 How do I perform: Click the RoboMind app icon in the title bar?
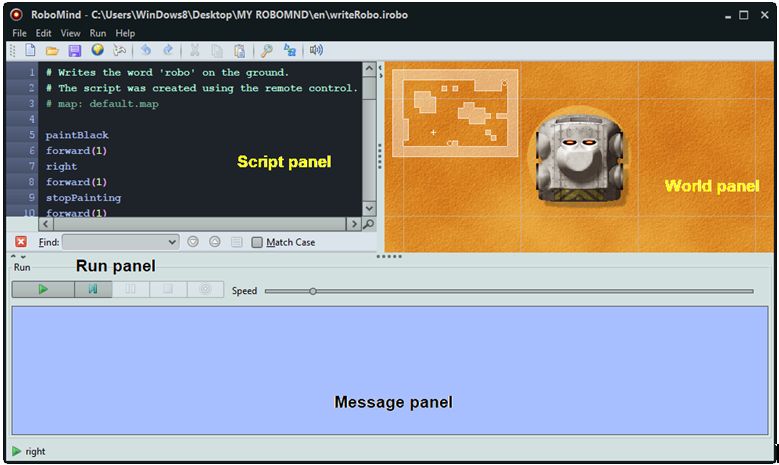pos(16,14)
